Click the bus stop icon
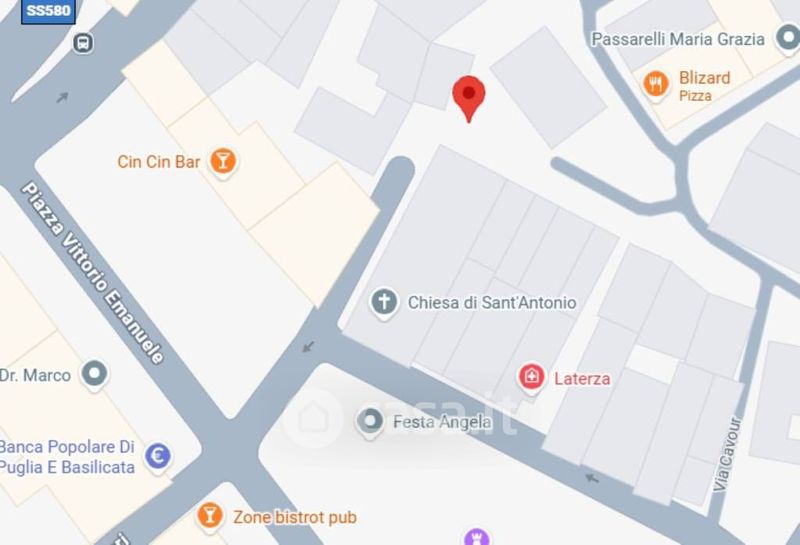The width and height of the screenshot is (800, 545). (x=83, y=43)
